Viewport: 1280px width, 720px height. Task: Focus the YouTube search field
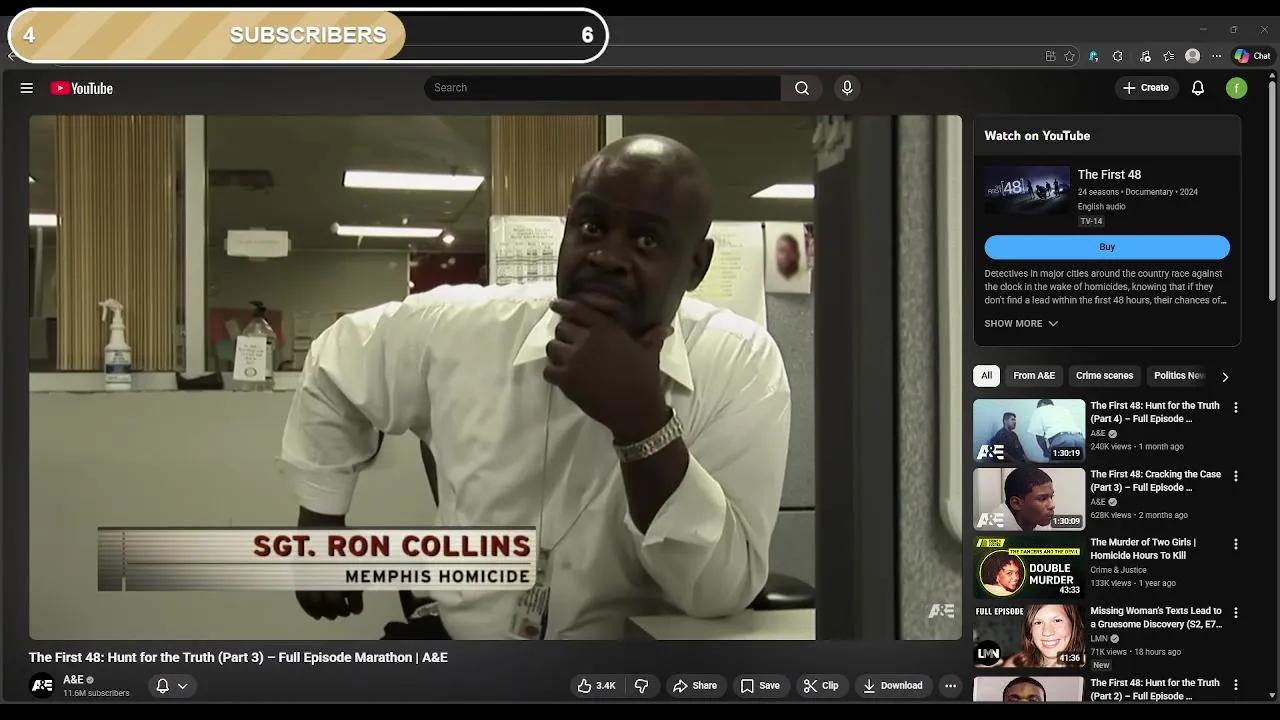(602, 88)
